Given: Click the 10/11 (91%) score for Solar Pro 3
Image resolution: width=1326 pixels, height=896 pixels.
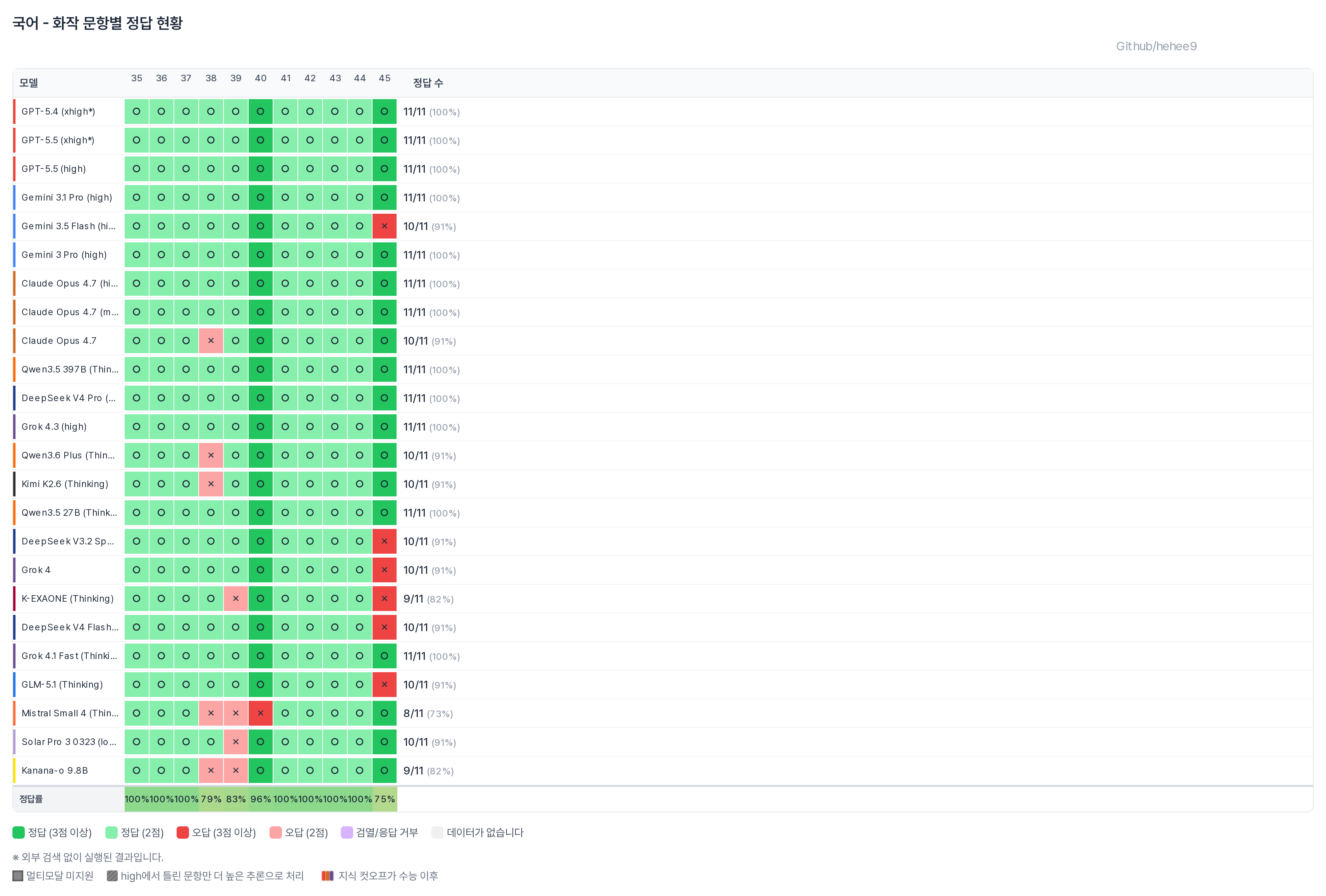Looking at the screenshot, I should click(429, 742).
